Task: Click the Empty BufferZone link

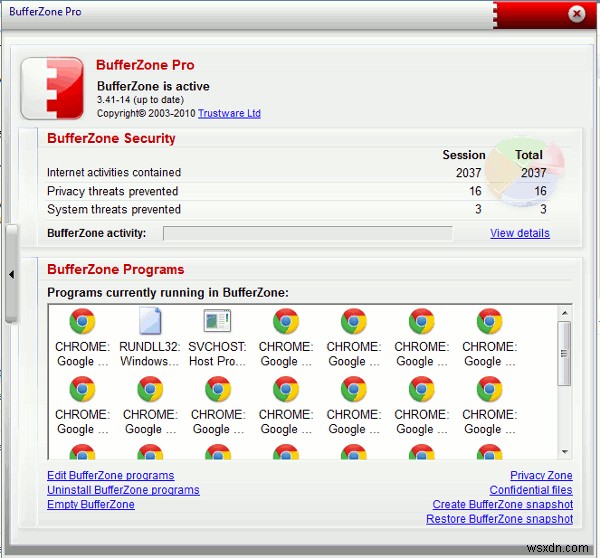Action: pyautogui.click(x=91, y=504)
